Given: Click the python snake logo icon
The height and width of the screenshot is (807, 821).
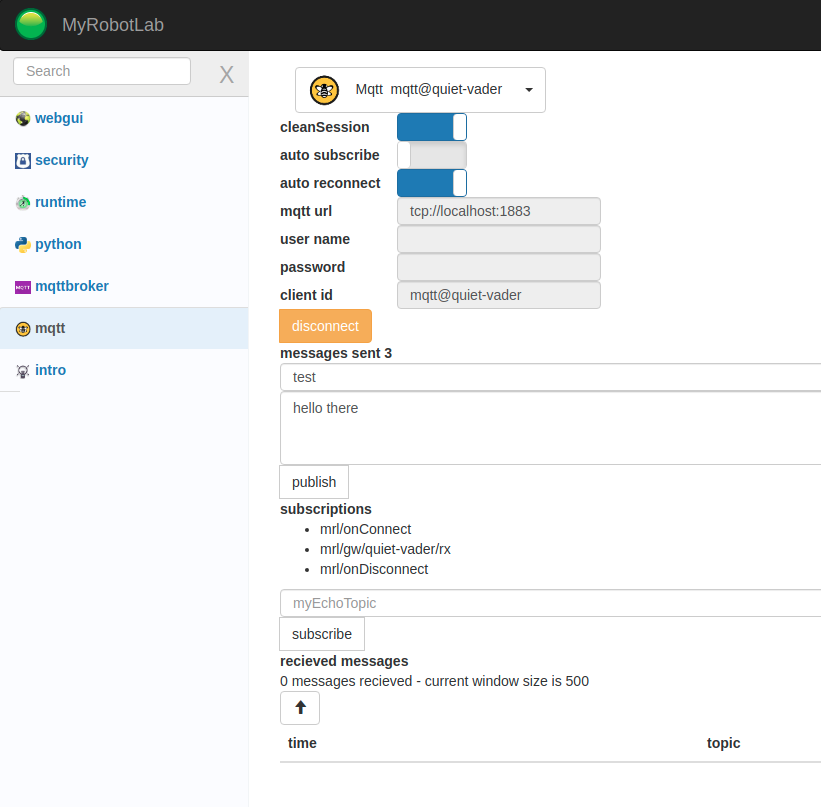Looking at the screenshot, I should (23, 245).
